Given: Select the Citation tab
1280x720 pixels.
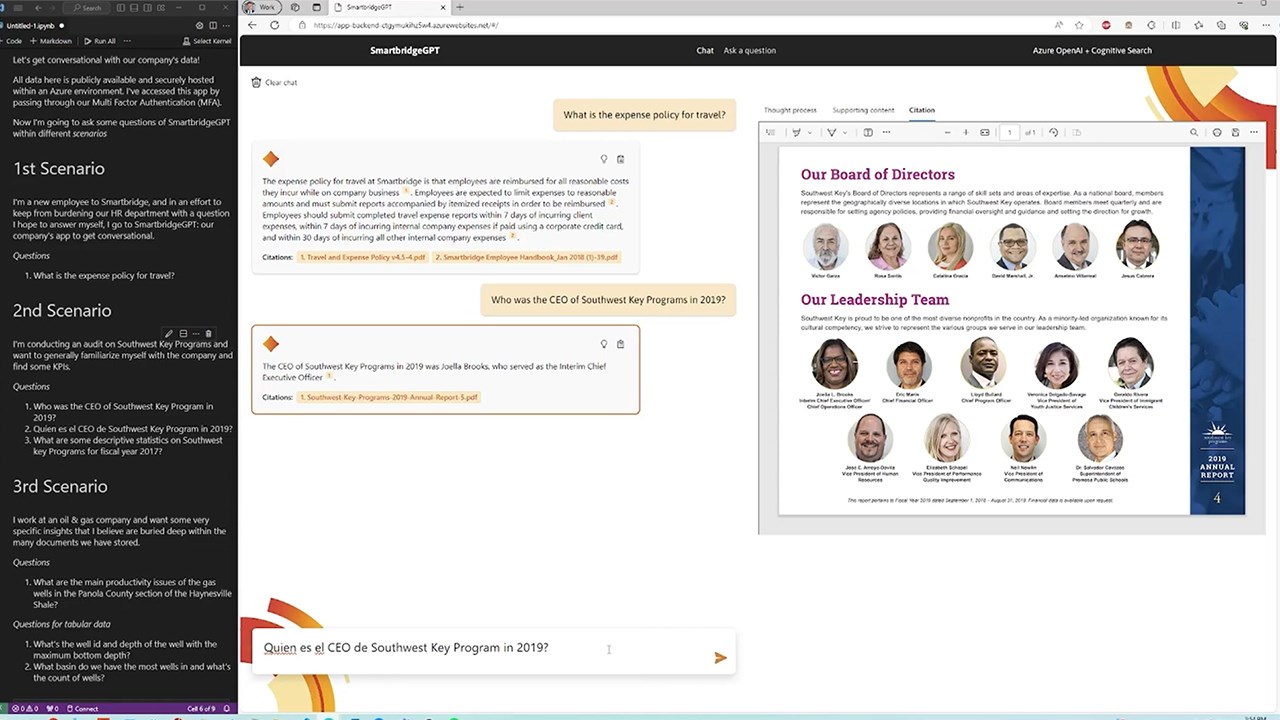Looking at the screenshot, I should 922,110.
